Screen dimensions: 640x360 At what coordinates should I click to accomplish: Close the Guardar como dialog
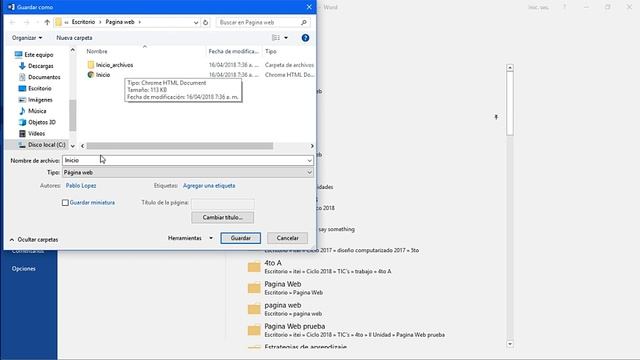[309, 7]
